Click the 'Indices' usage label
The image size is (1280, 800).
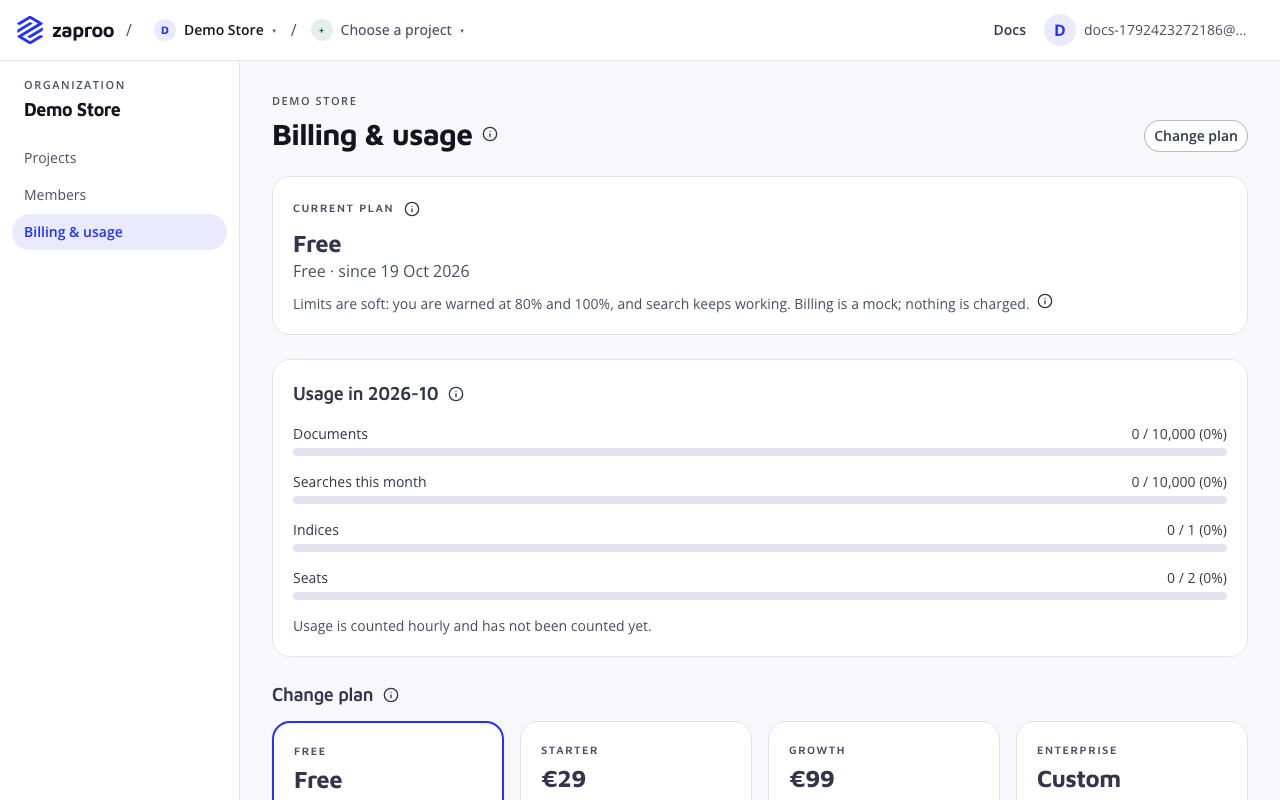[x=316, y=530]
